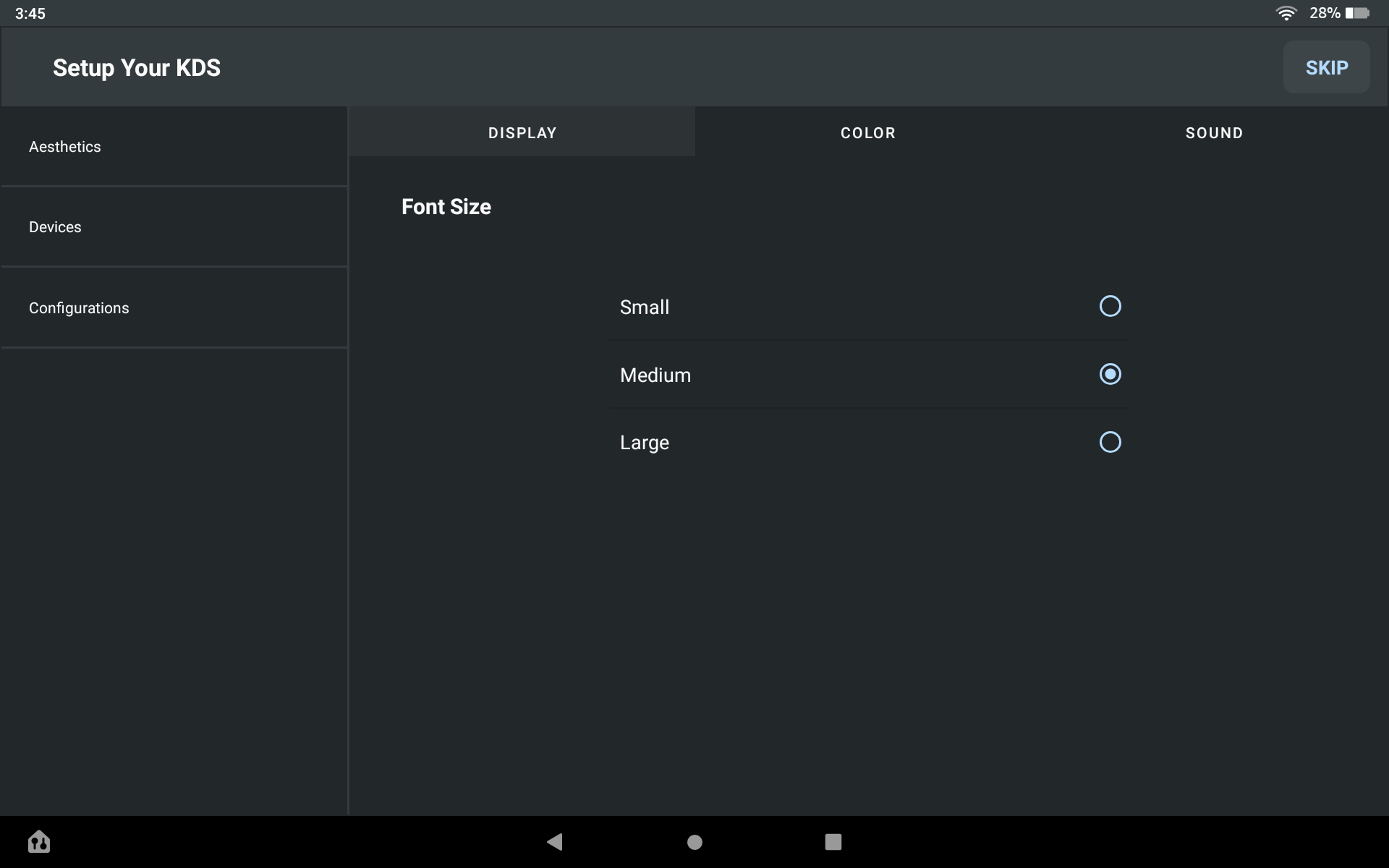Image resolution: width=1389 pixels, height=868 pixels.
Task: Click the Setup Your KDS title
Action: (137, 68)
